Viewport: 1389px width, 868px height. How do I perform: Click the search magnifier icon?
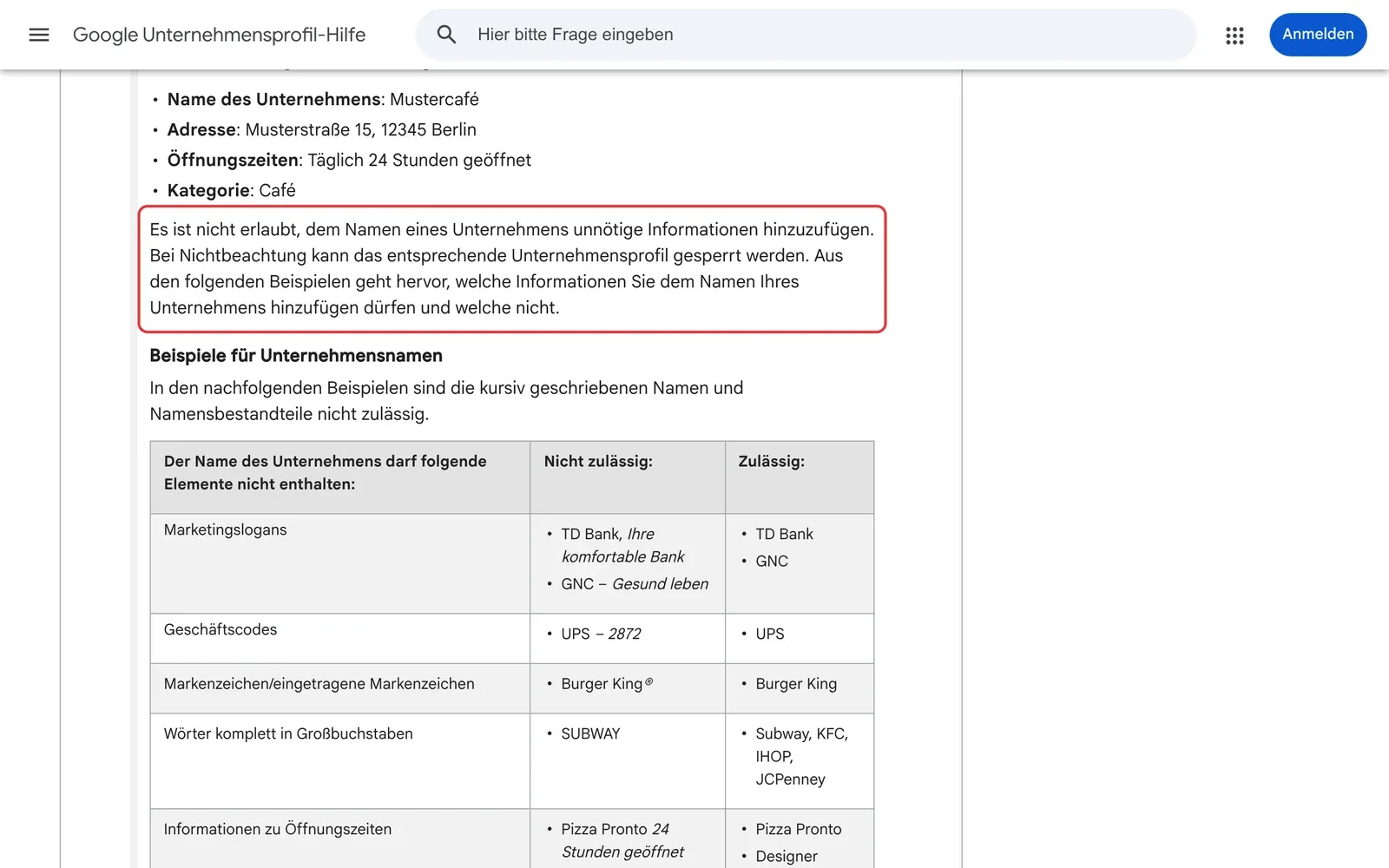(446, 35)
